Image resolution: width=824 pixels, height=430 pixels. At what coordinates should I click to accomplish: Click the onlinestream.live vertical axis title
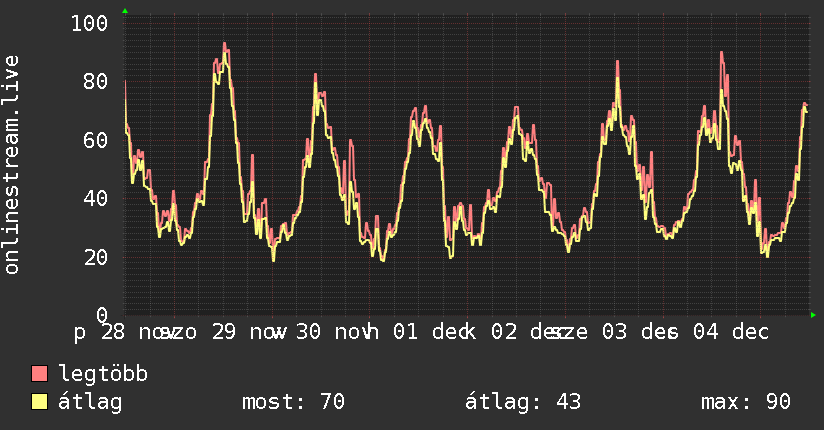pos(11,165)
